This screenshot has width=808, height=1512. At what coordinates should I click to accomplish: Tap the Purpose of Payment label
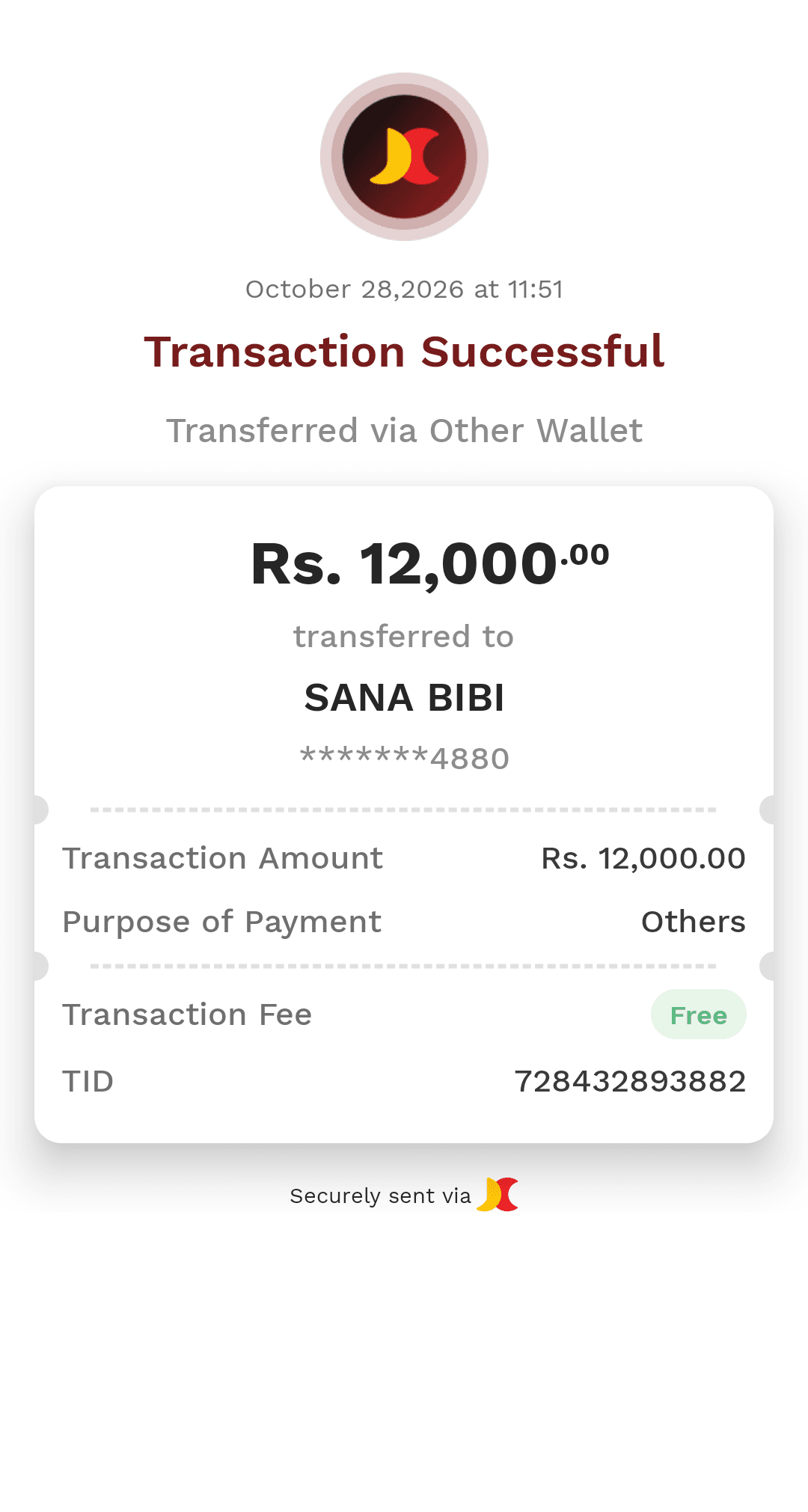pyautogui.click(x=222, y=922)
